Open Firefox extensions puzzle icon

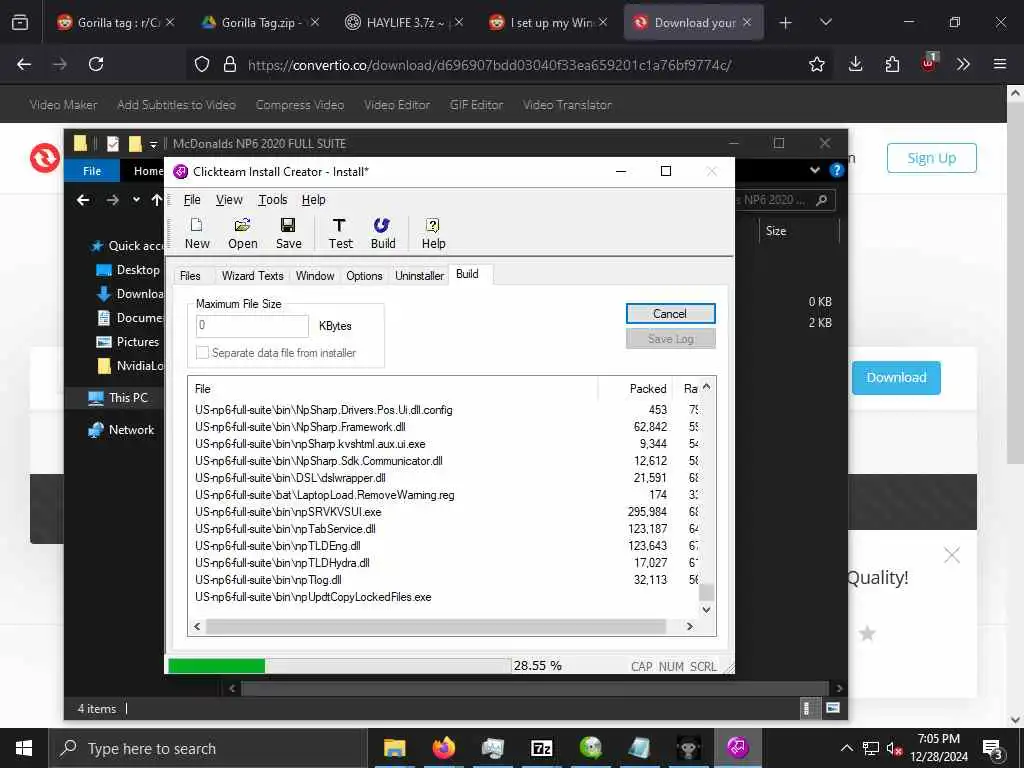892,64
